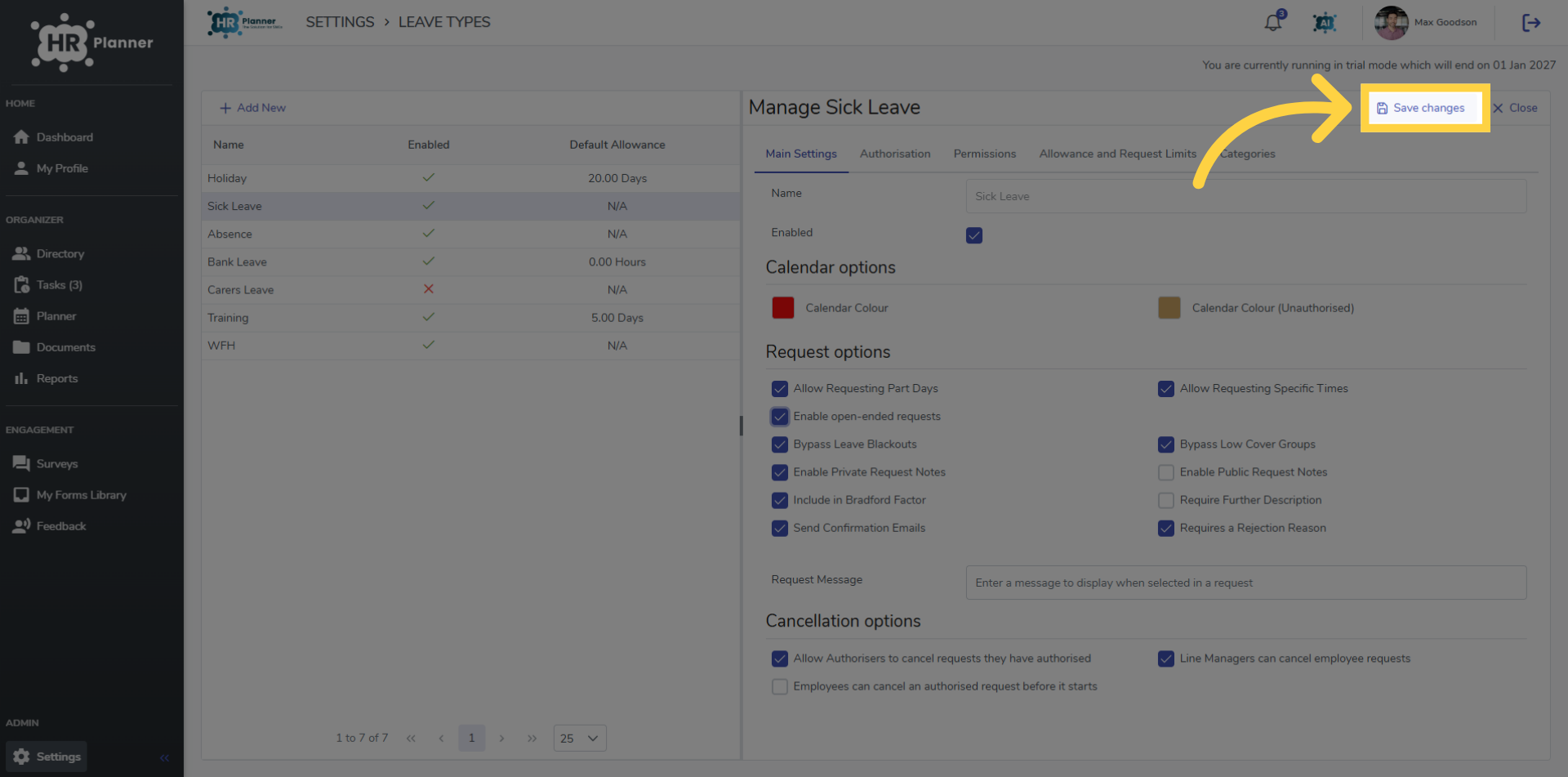
Task: Jump to the last page of leave types
Action: tap(532, 738)
